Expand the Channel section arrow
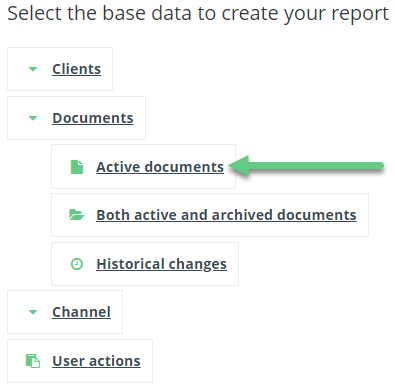This screenshot has height=387, width=395. [x=33, y=312]
